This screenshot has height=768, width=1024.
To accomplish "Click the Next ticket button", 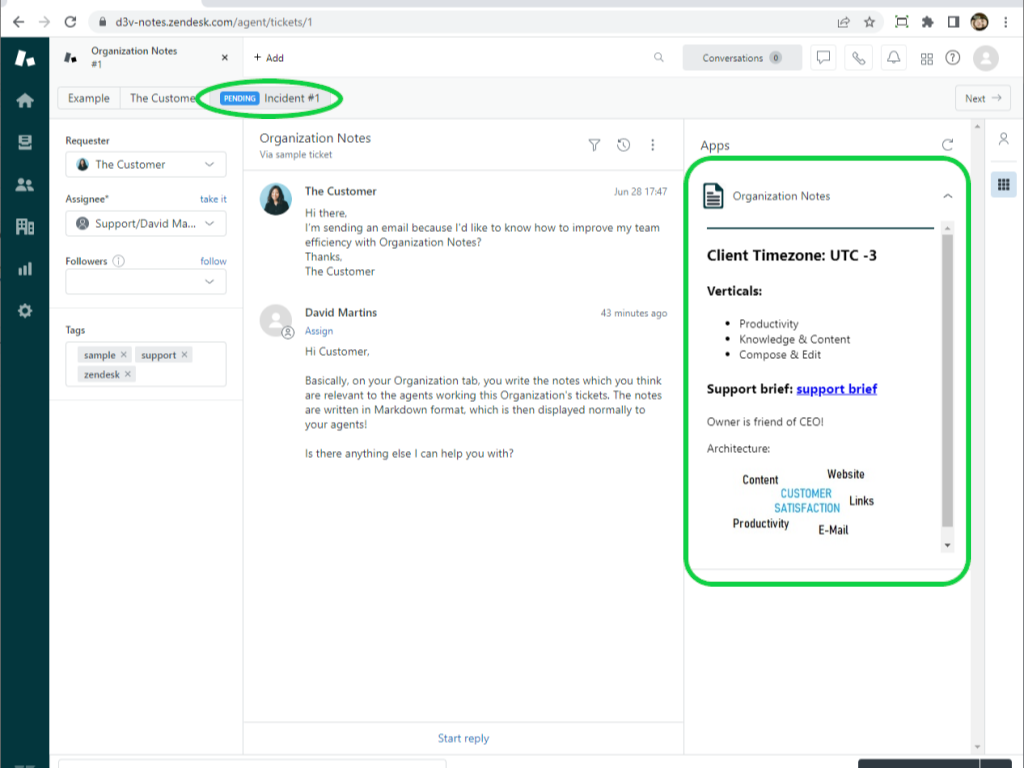I will point(982,98).
